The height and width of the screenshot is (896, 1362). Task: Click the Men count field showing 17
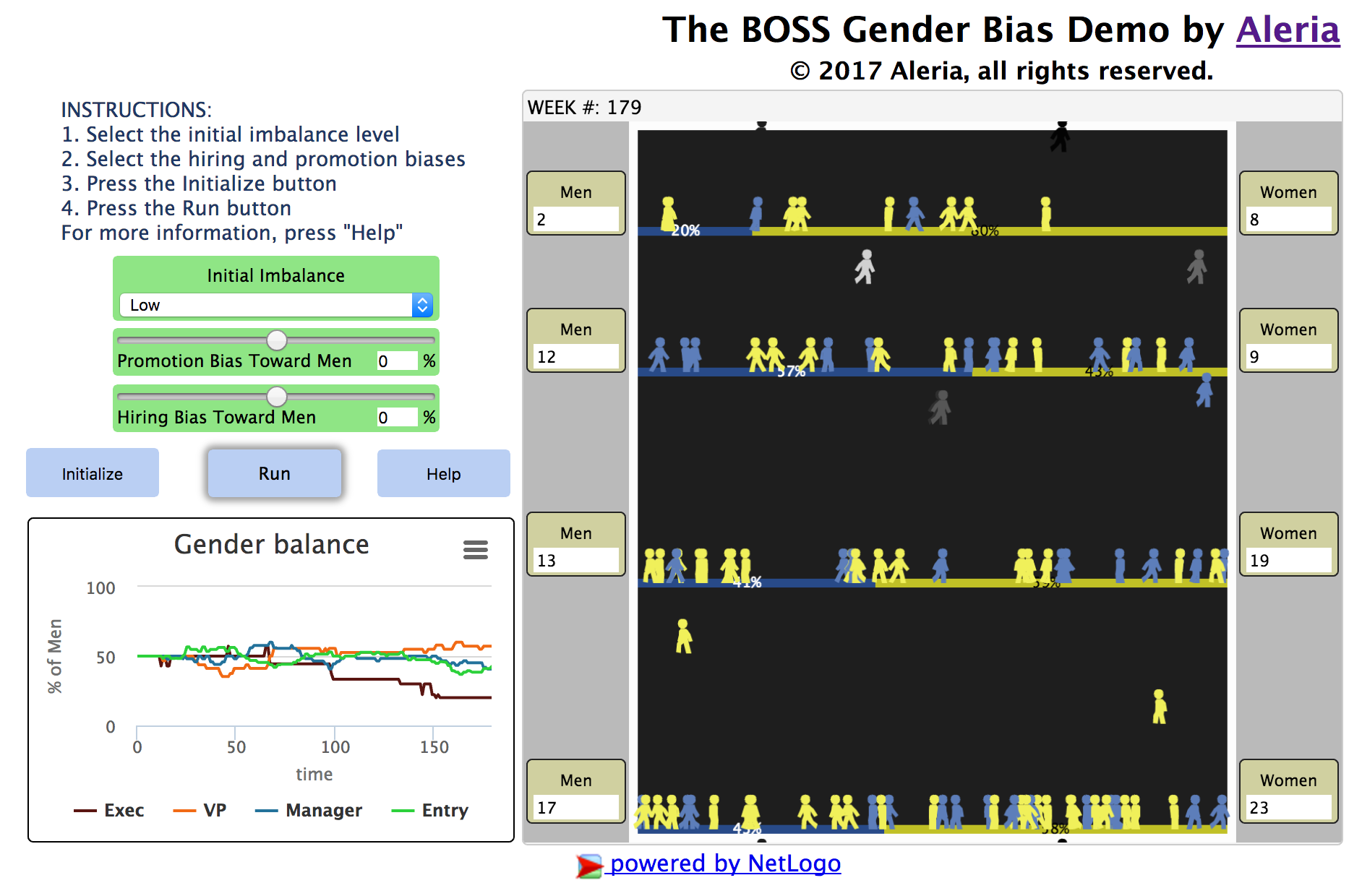click(x=576, y=807)
